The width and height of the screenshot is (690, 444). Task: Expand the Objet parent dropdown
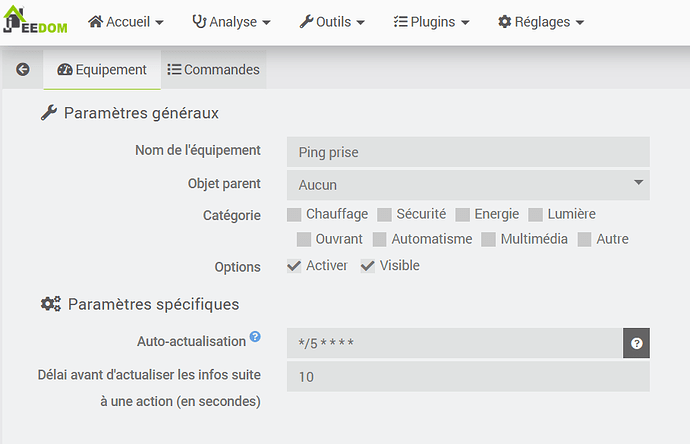[468, 185]
